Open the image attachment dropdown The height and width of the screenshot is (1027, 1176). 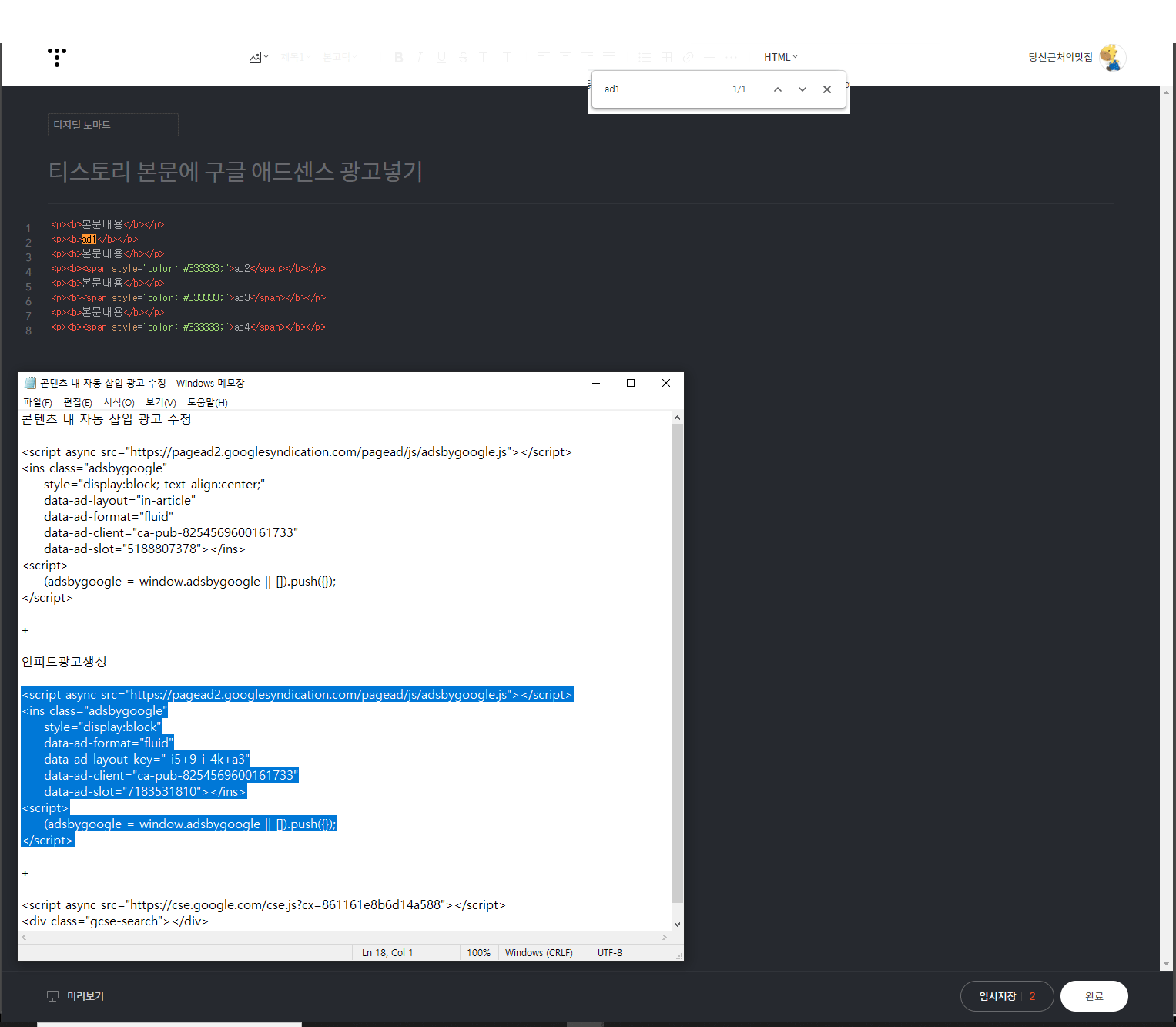[259, 57]
